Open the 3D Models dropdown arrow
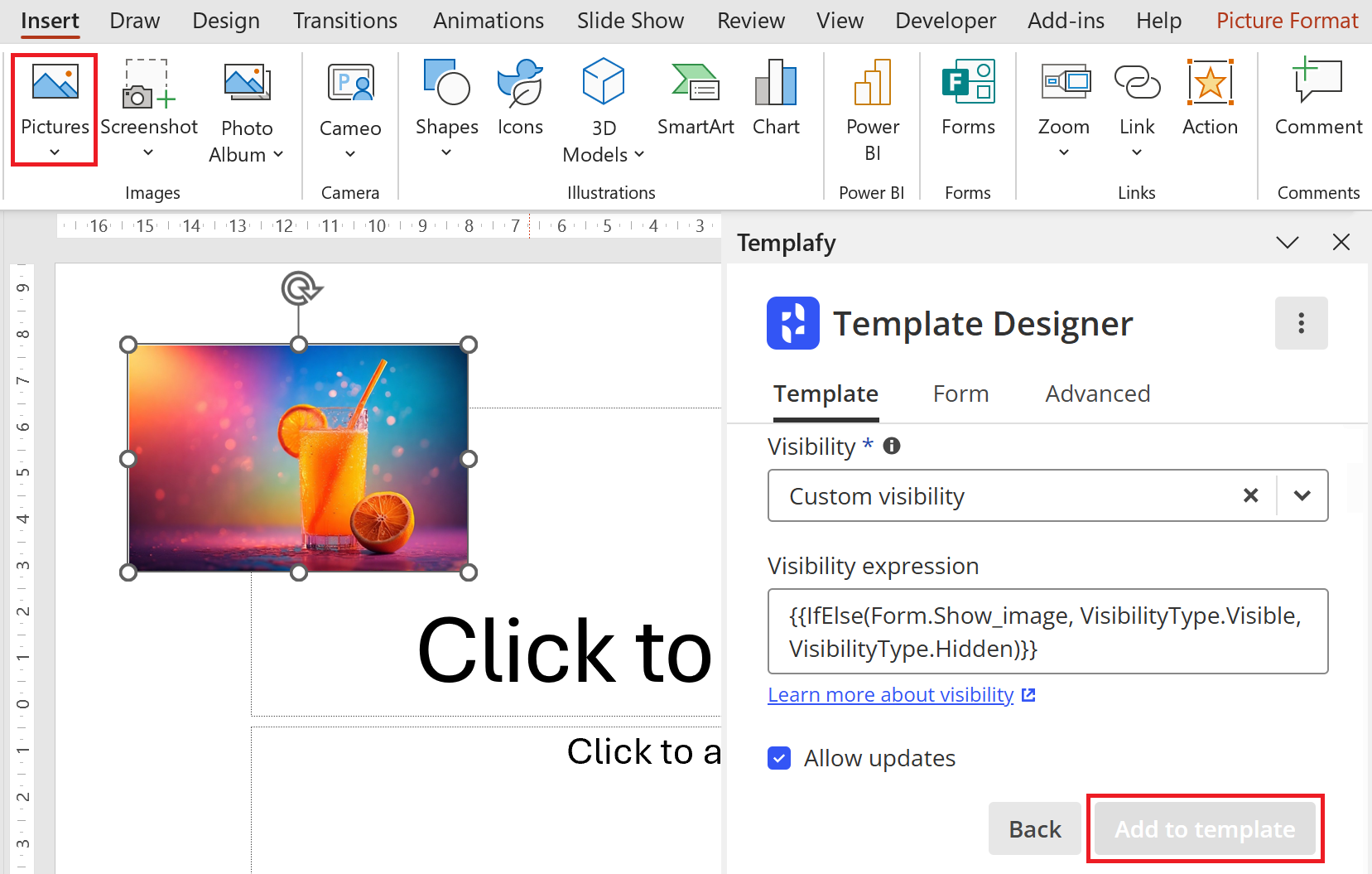The height and width of the screenshot is (874, 1372). tap(638, 154)
